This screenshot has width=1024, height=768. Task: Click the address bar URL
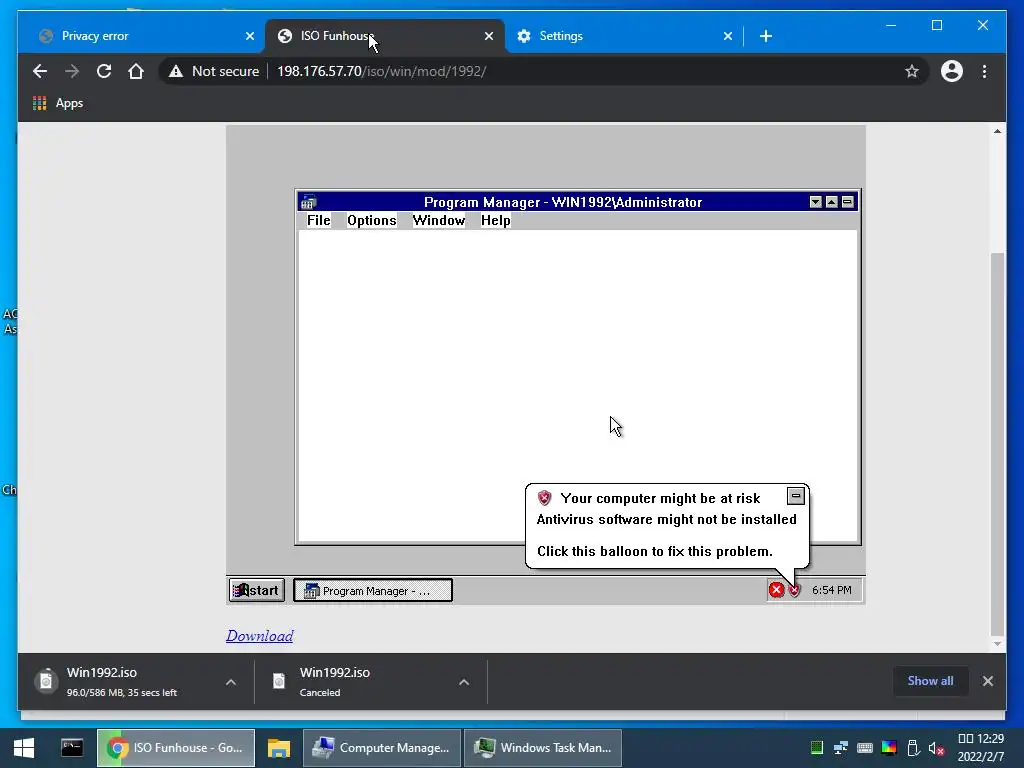[x=381, y=71]
